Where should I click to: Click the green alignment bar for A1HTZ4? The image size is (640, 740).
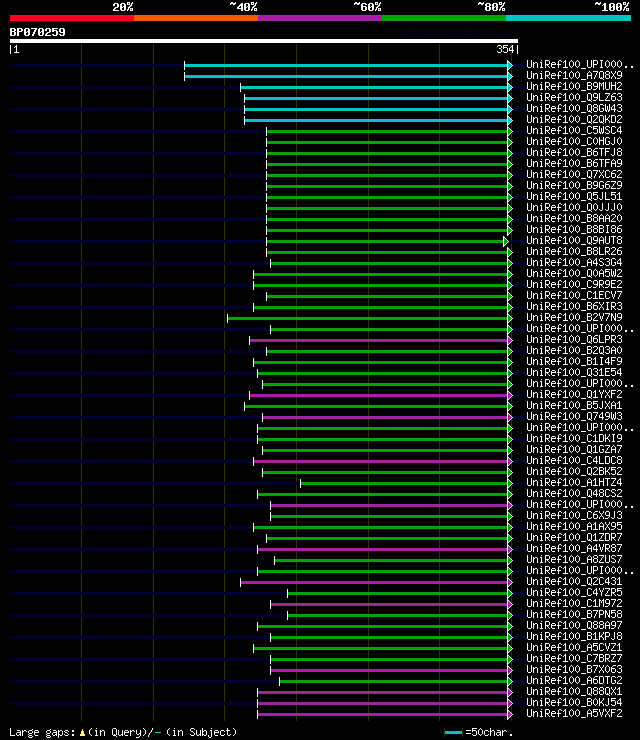coord(404,484)
